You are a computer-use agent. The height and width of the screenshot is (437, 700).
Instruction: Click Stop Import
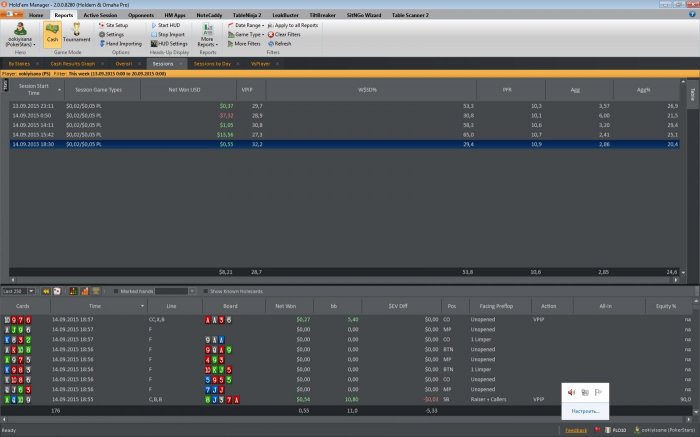(x=167, y=34)
